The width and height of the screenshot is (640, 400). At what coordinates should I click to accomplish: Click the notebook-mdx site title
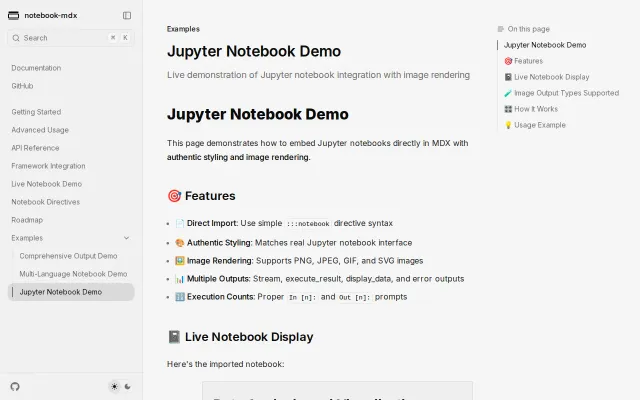point(51,16)
